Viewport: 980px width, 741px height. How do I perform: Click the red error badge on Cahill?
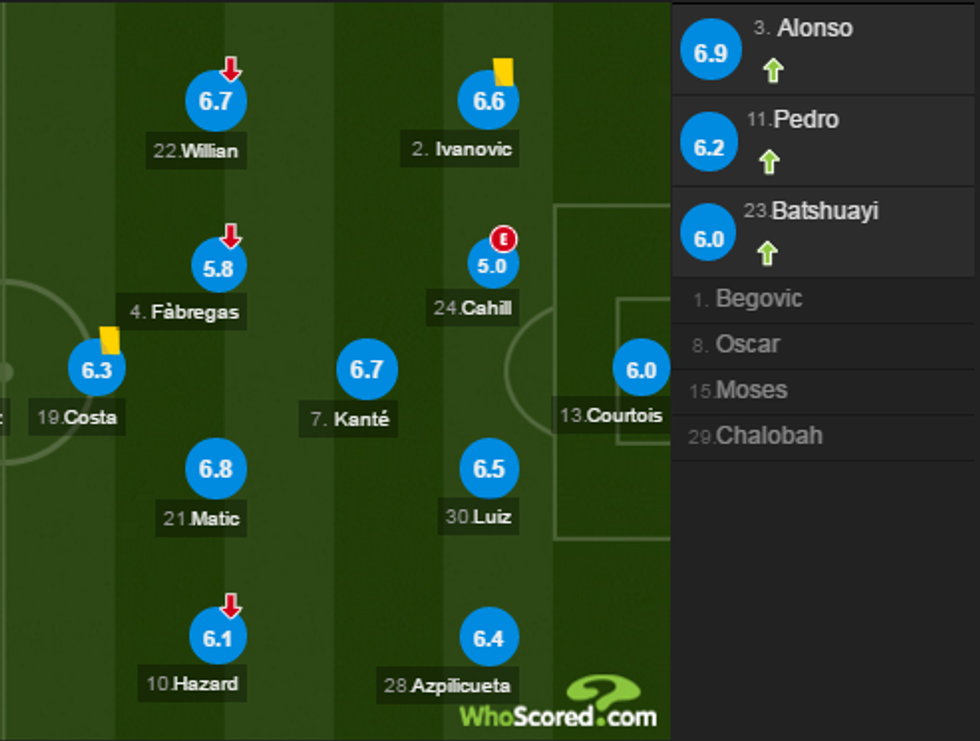click(506, 239)
